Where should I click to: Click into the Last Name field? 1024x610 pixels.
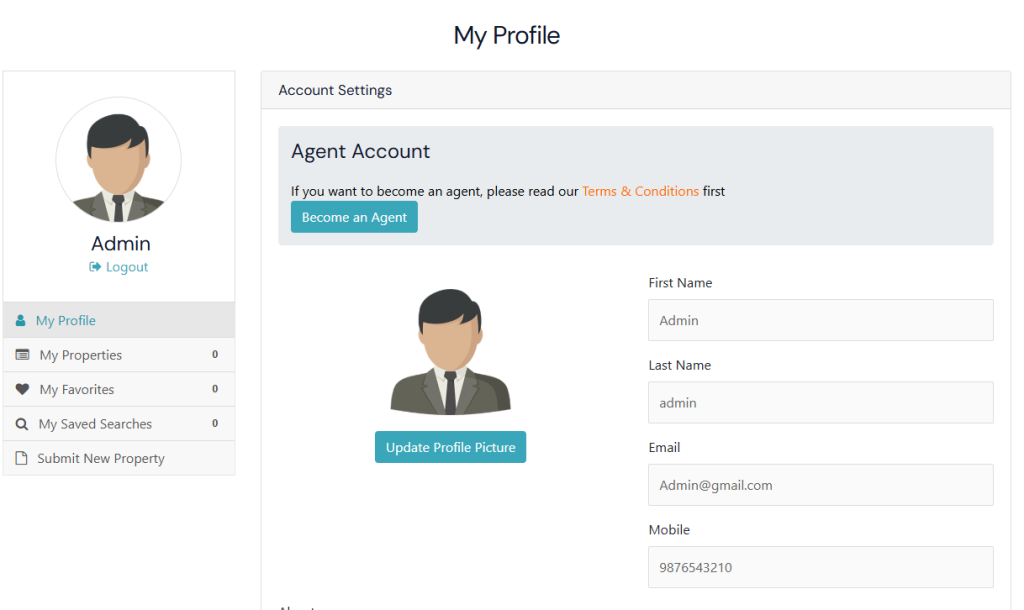tap(820, 403)
